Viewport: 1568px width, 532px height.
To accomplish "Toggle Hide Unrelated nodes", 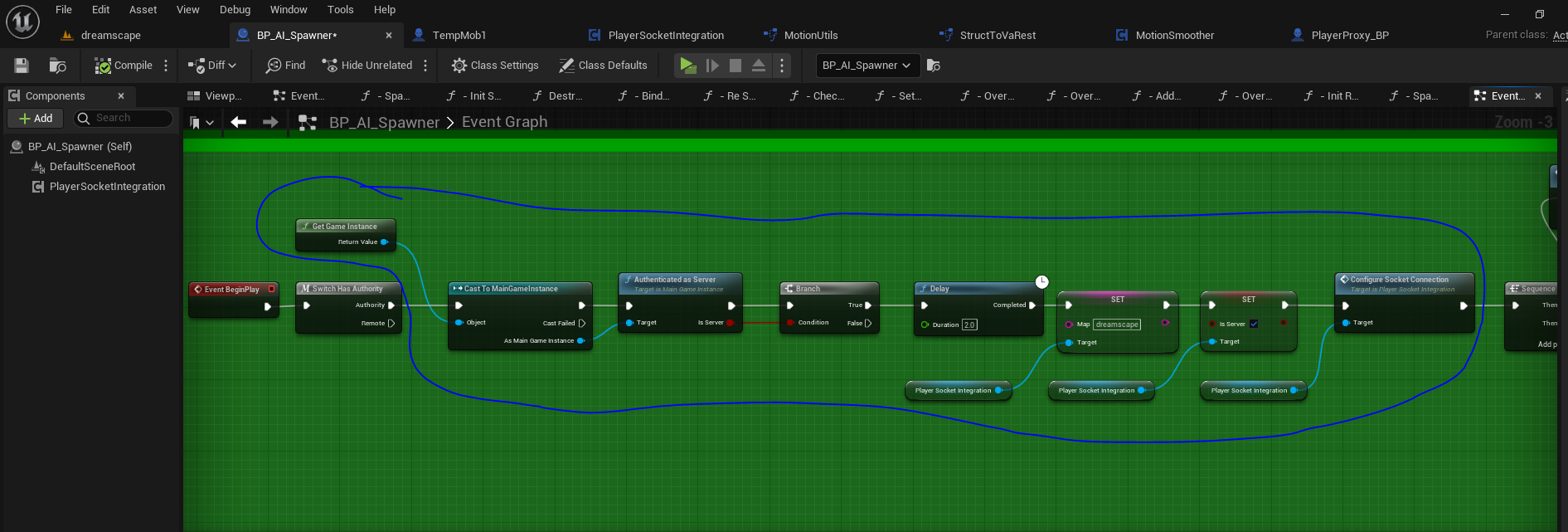I will pos(367,66).
